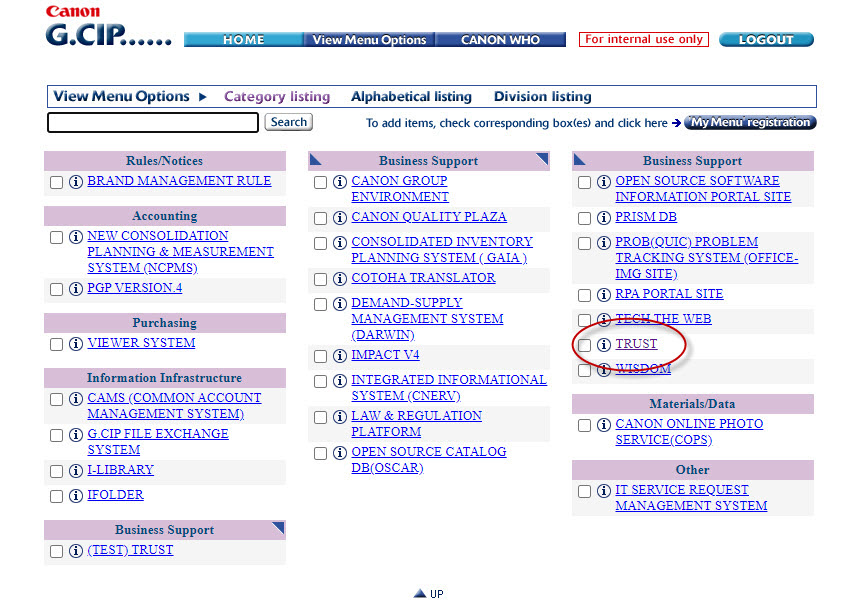This screenshot has height=600, width=865.
Task: Open info icon for IT SERVICE REQUEST
Action: click(604, 491)
